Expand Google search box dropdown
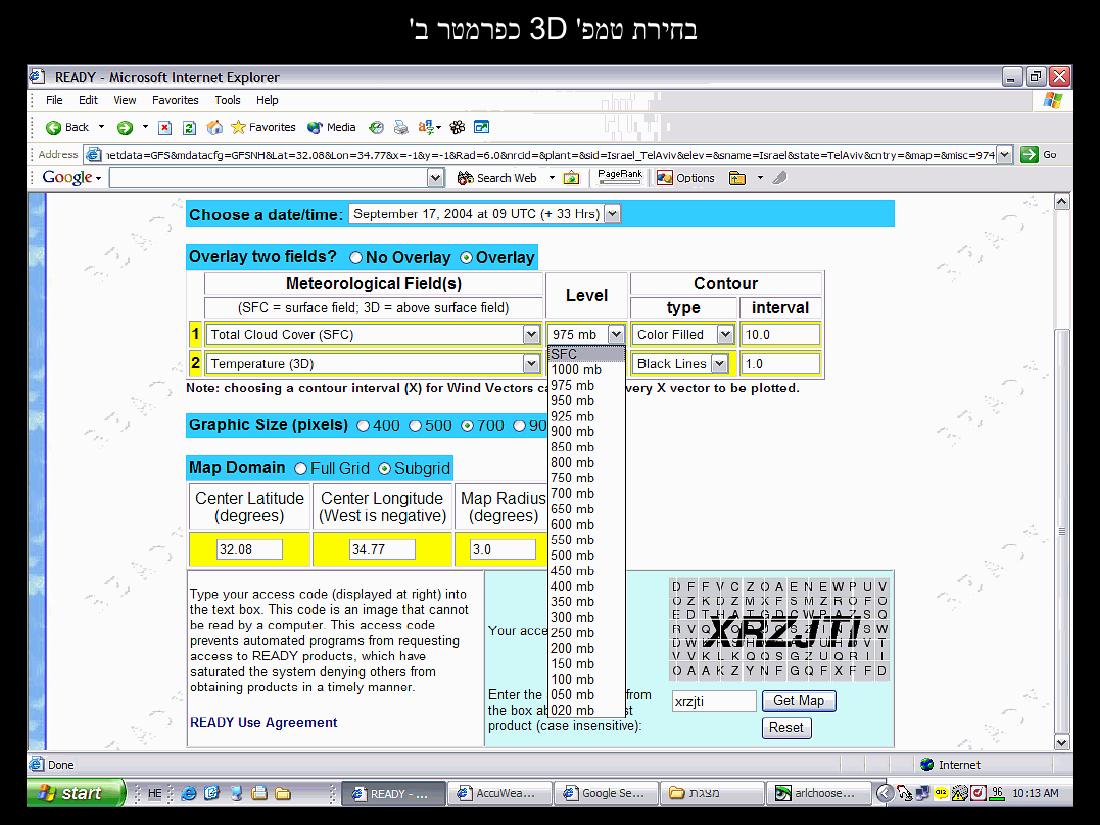Viewport: 1100px width, 825px height. click(436, 178)
